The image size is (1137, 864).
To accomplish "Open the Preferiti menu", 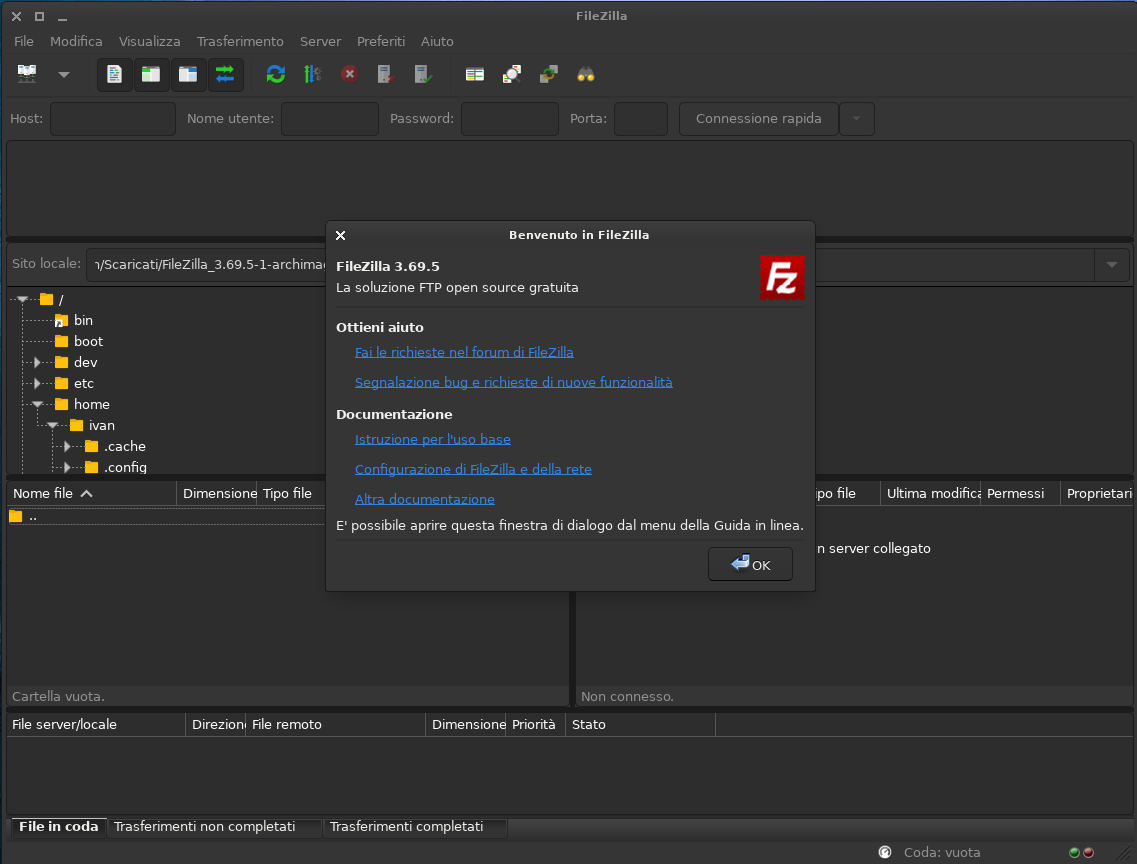I will 381,41.
